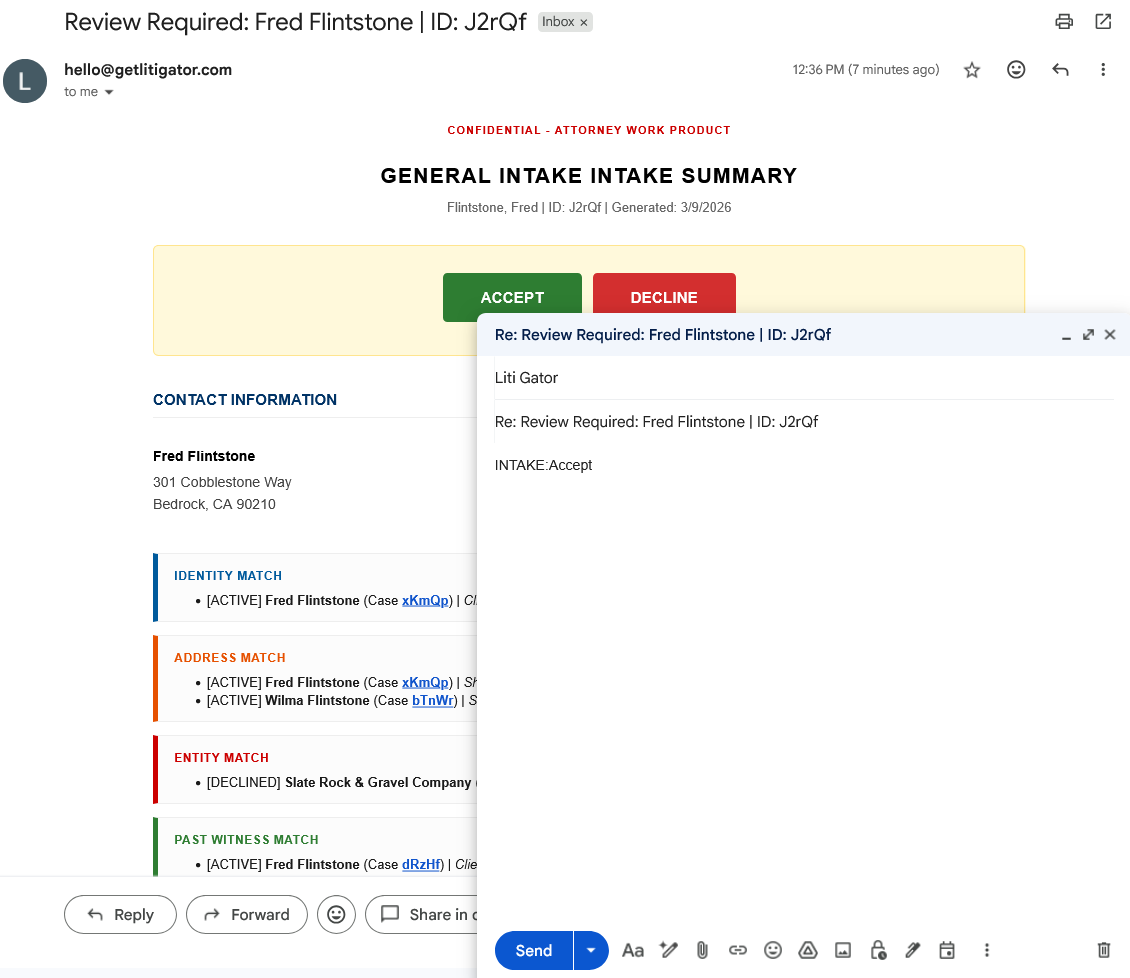Attach a file with the paperclip icon
This screenshot has height=978, width=1130.
pyautogui.click(x=702, y=950)
